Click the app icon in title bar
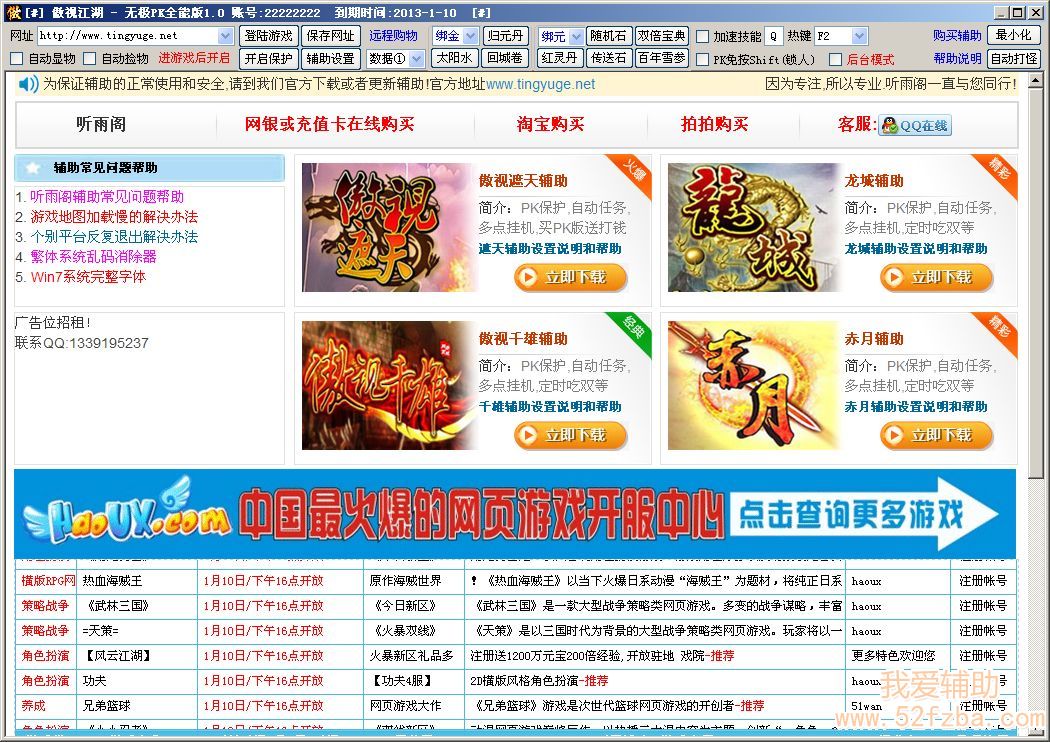This screenshot has width=1050, height=742. pos(13,13)
